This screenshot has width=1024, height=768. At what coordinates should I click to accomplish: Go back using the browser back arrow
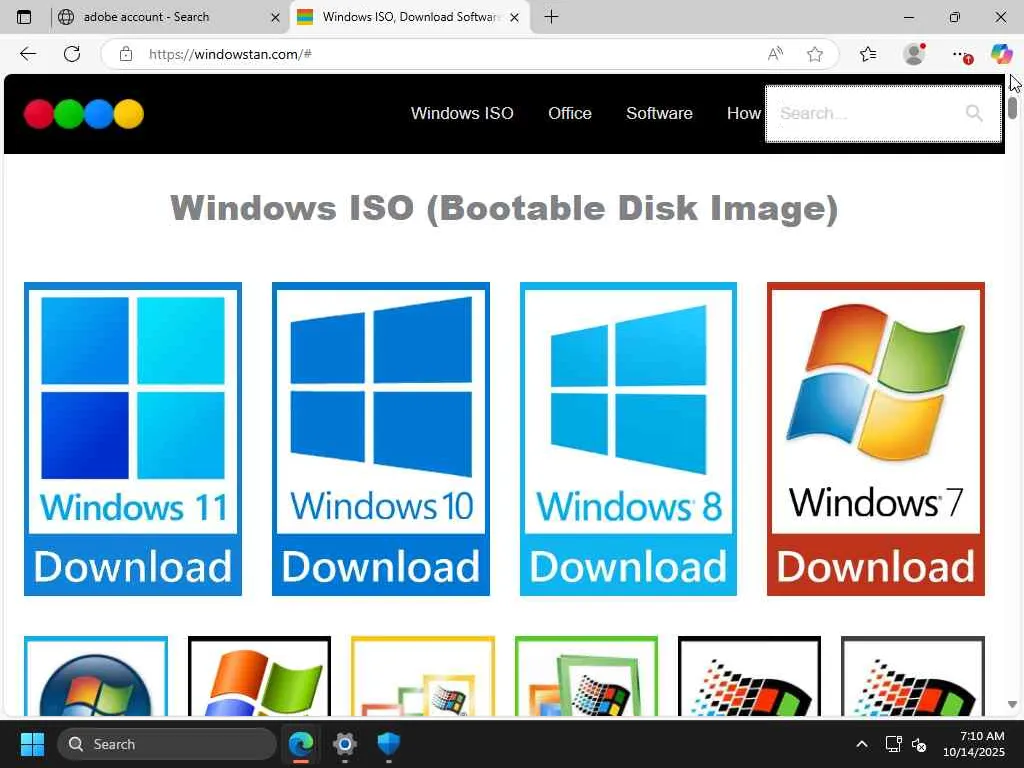coord(28,54)
